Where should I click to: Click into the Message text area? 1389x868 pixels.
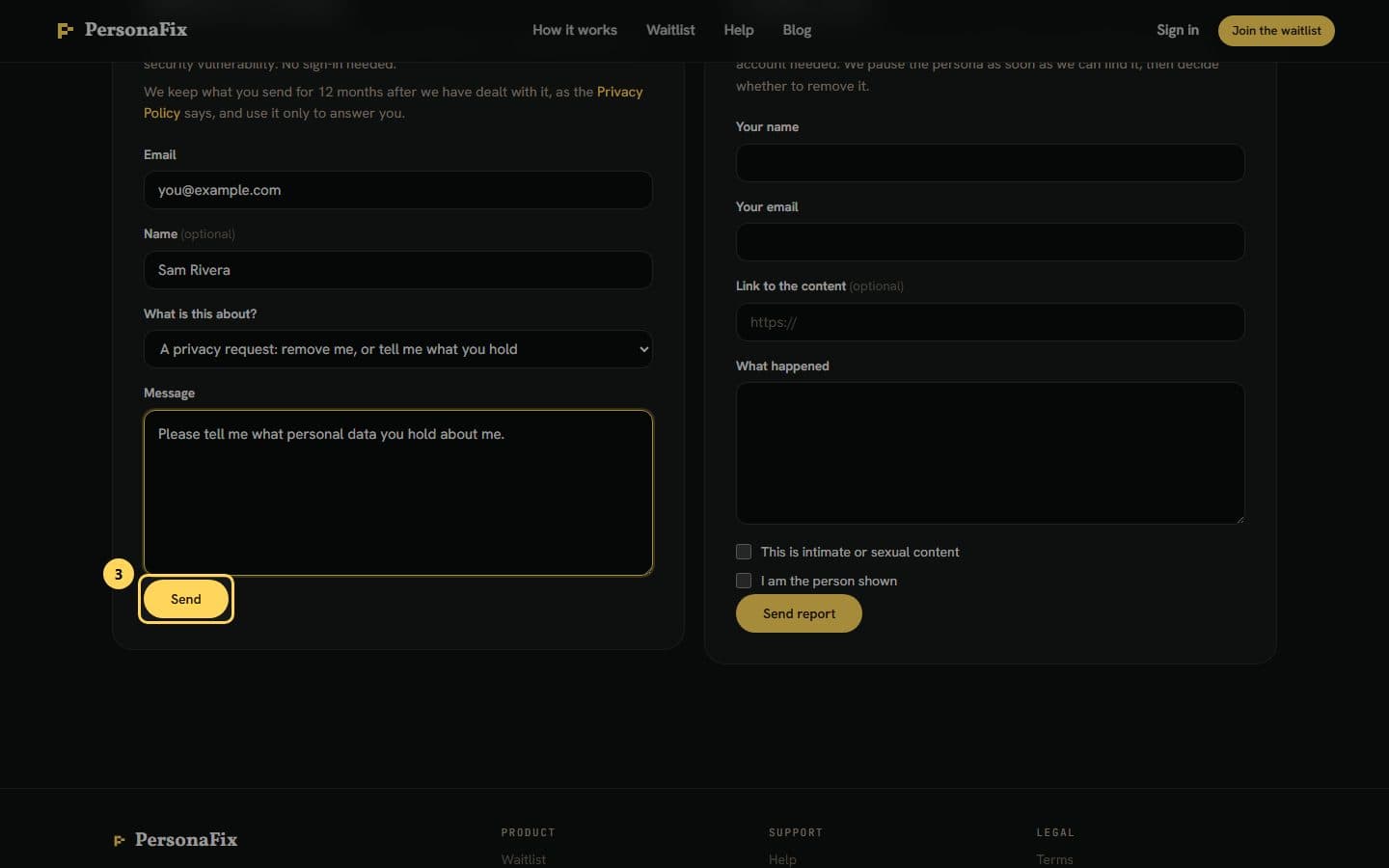tap(398, 493)
